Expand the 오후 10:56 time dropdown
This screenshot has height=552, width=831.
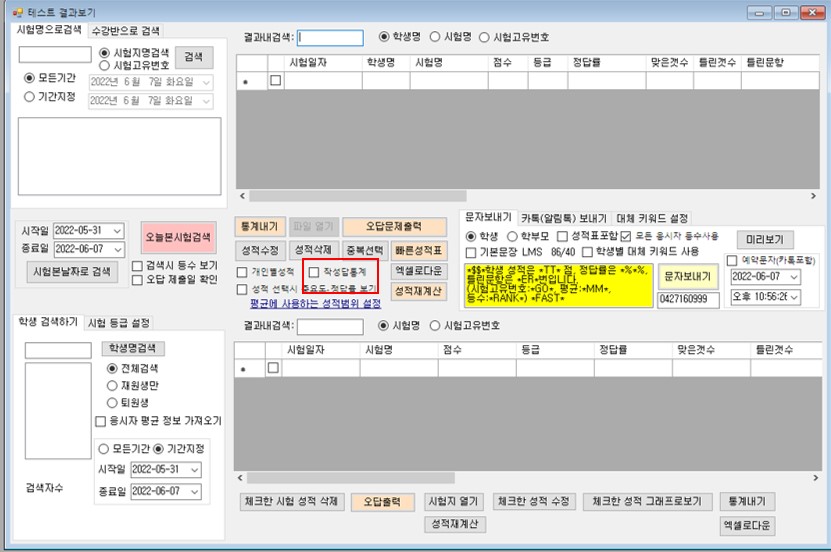(x=793, y=297)
